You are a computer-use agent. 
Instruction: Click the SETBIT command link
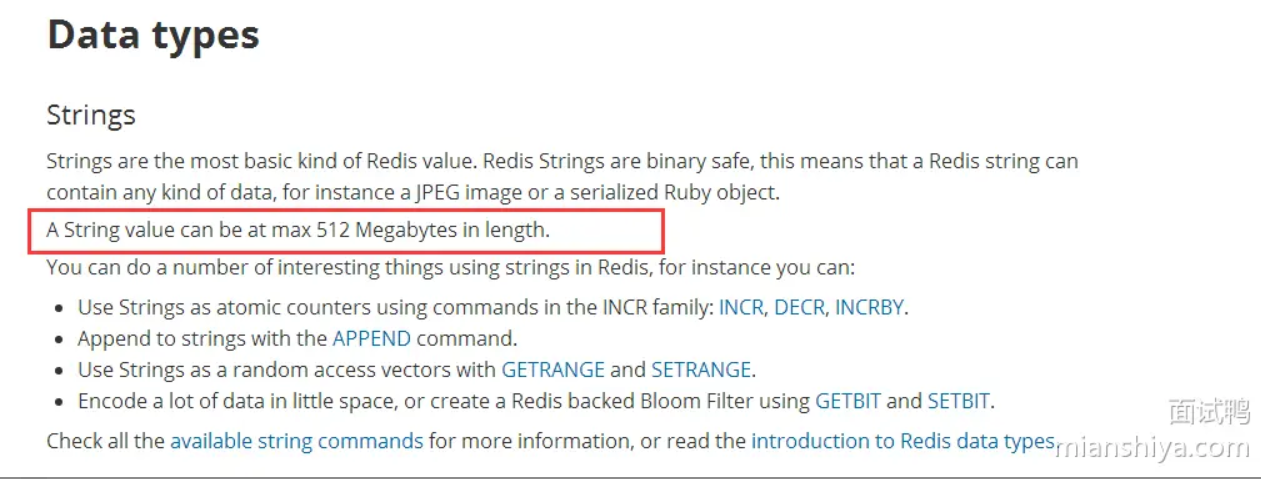[x=958, y=402]
